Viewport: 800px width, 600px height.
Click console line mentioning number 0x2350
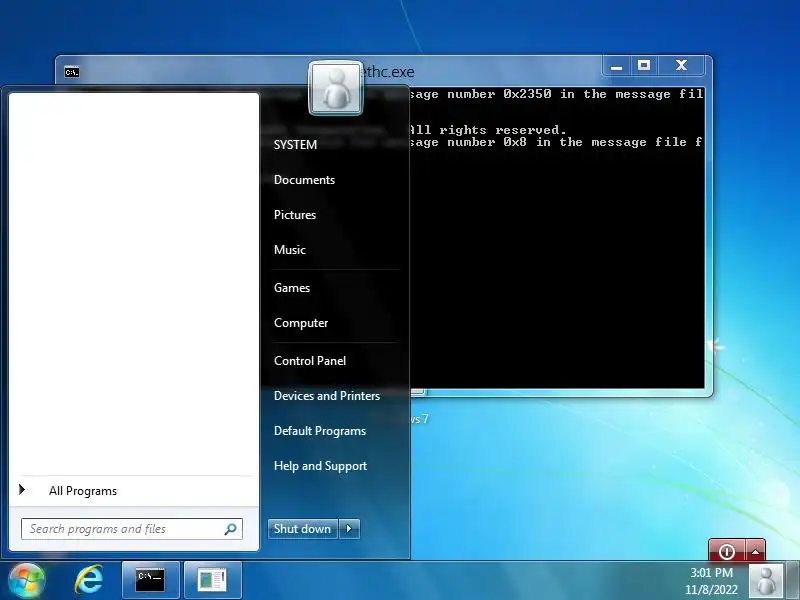point(556,94)
